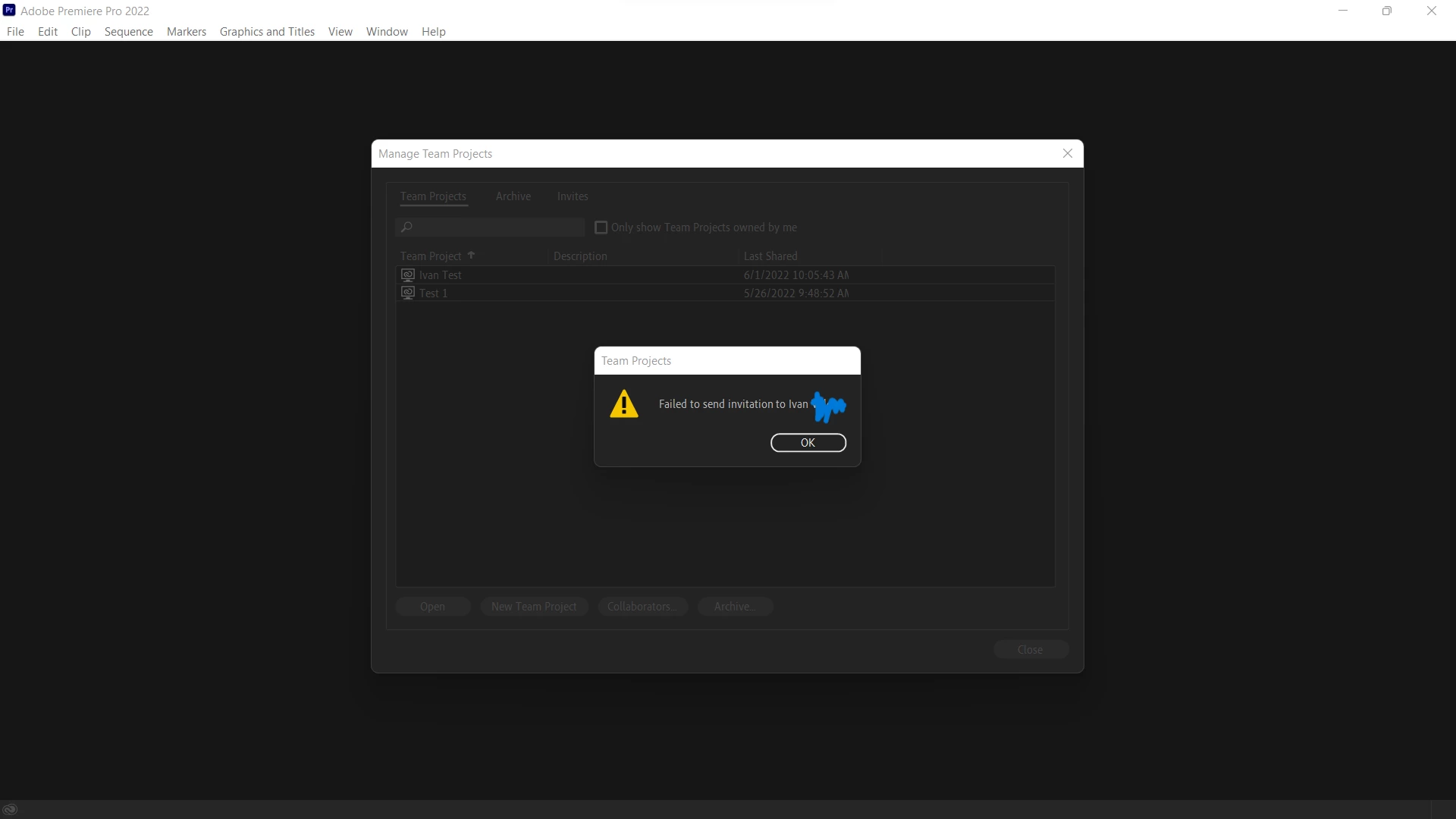Click the Ivan Test team project icon
Screen dimensions: 1456x819
[408, 275]
